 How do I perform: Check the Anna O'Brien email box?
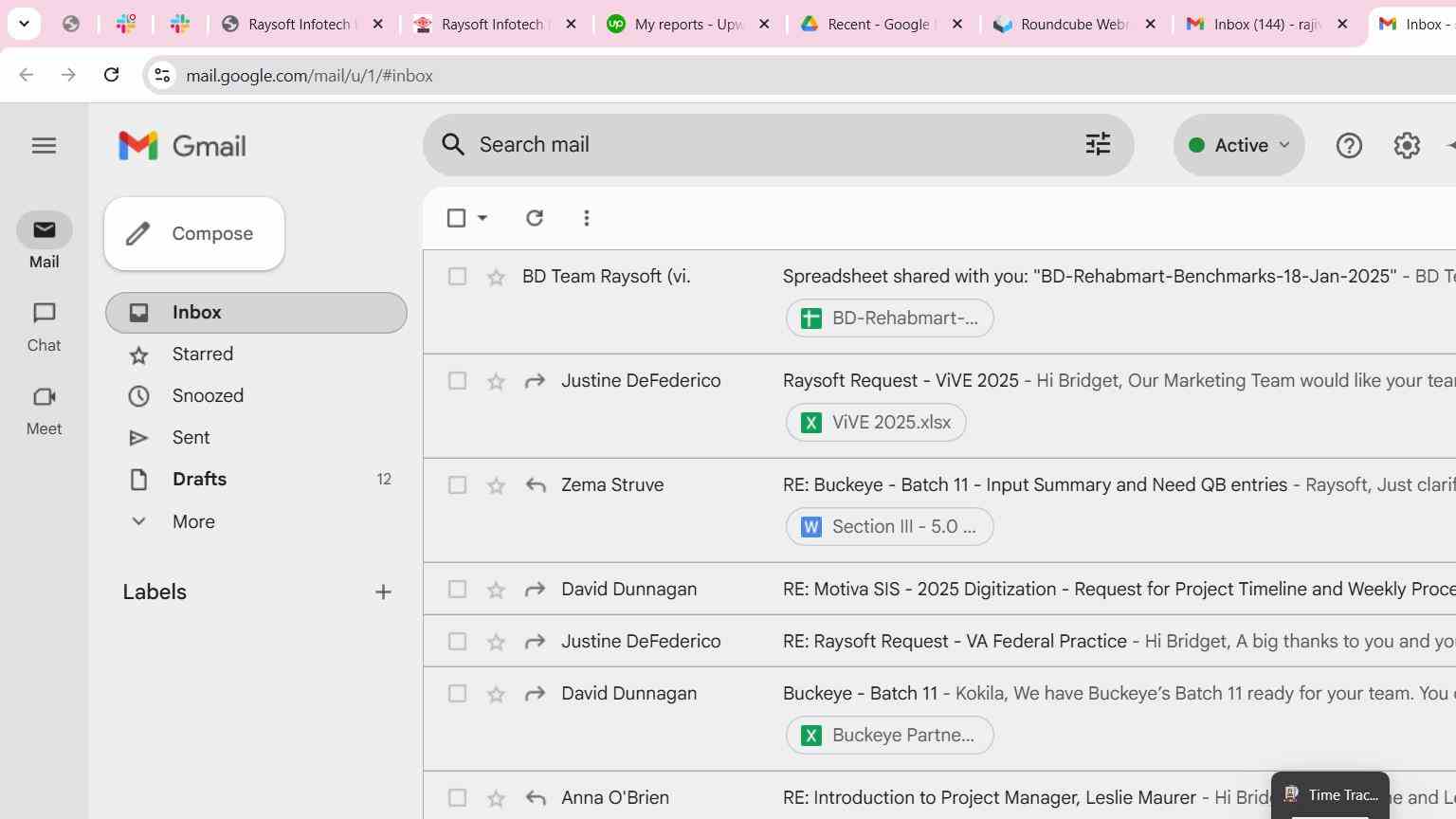457,798
